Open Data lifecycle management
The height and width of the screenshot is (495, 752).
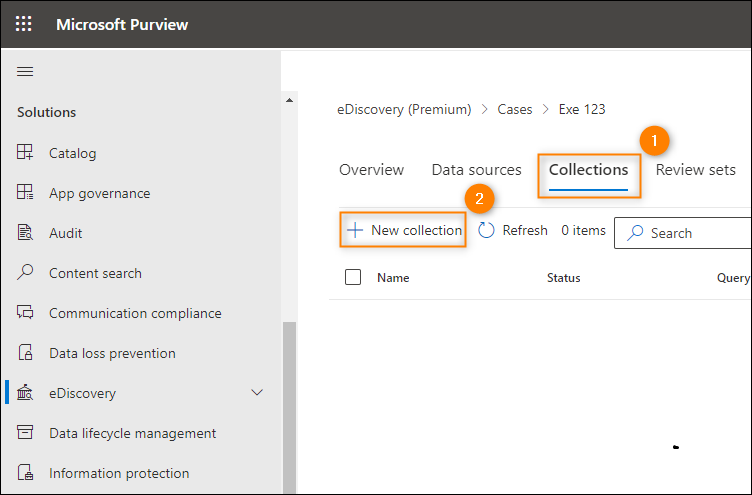pos(132,433)
